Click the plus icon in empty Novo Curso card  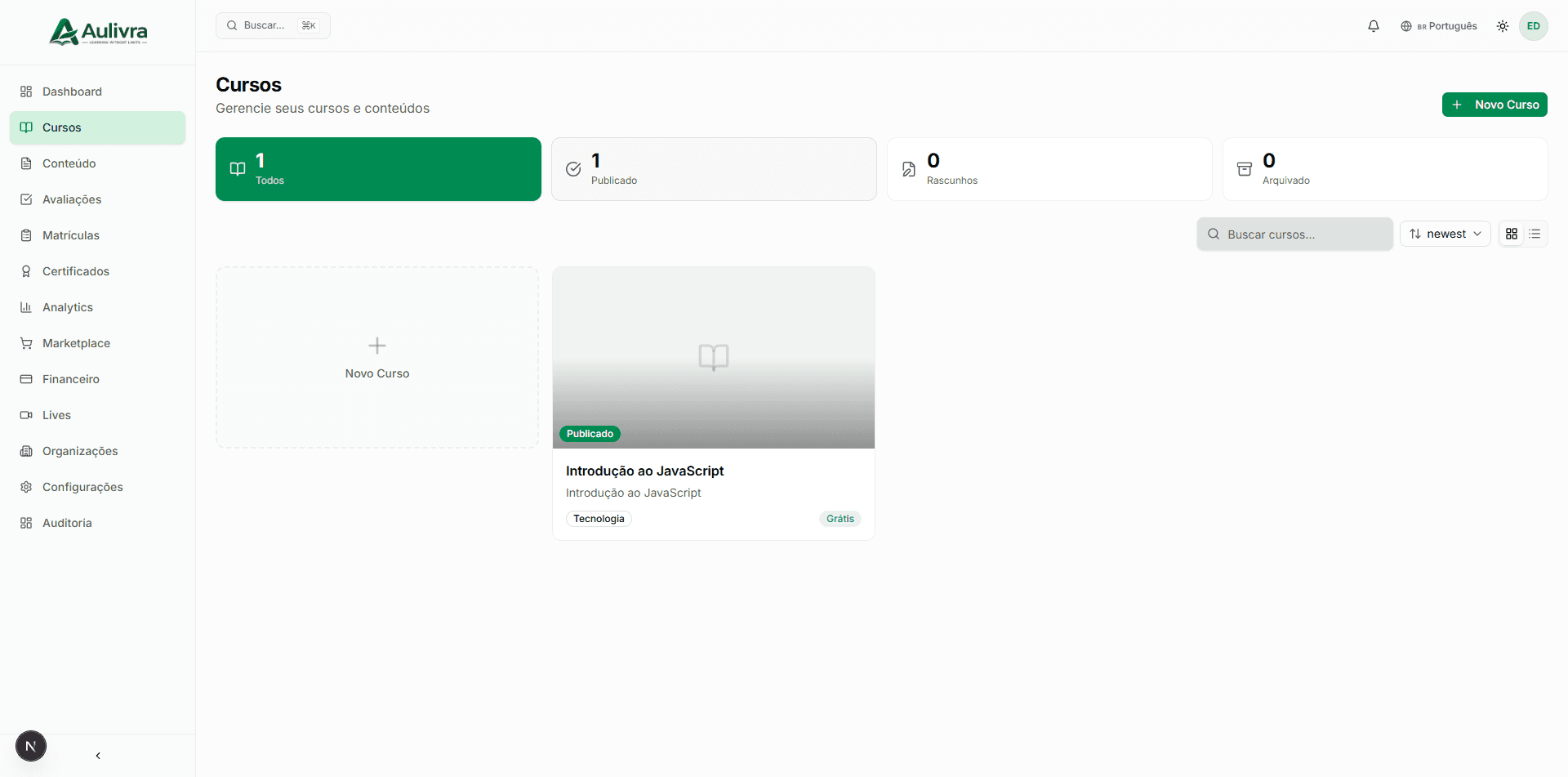[377, 346]
